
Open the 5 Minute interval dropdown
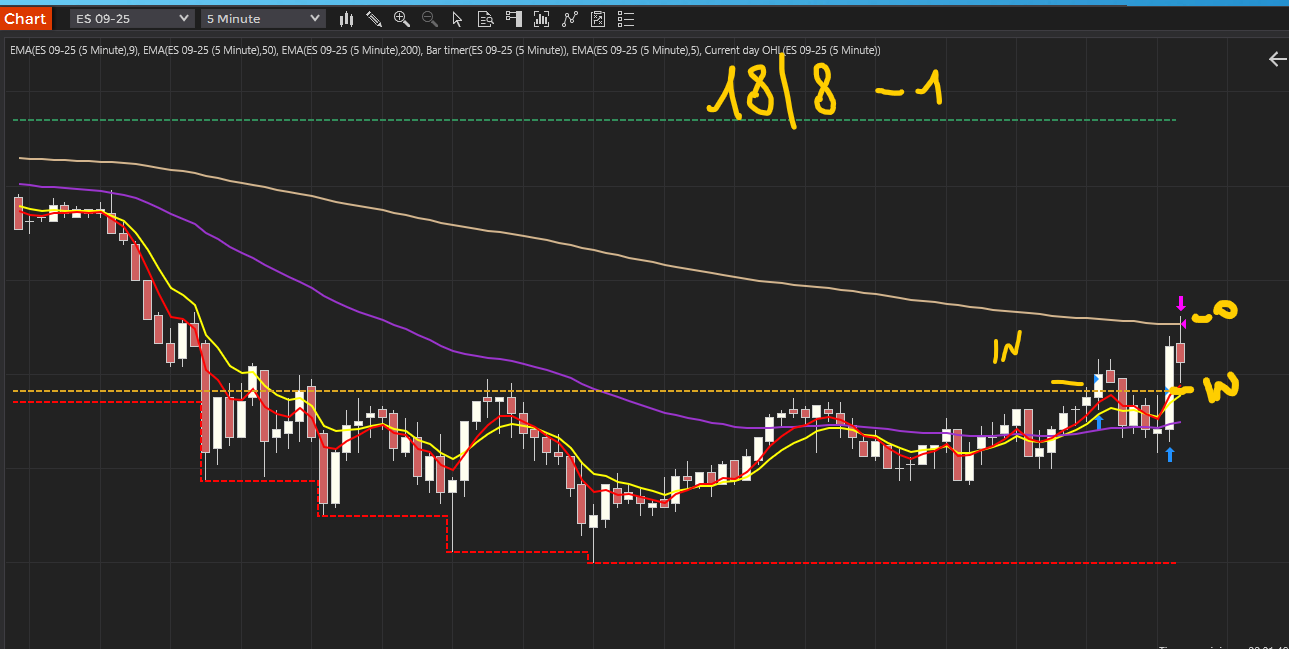coord(263,18)
